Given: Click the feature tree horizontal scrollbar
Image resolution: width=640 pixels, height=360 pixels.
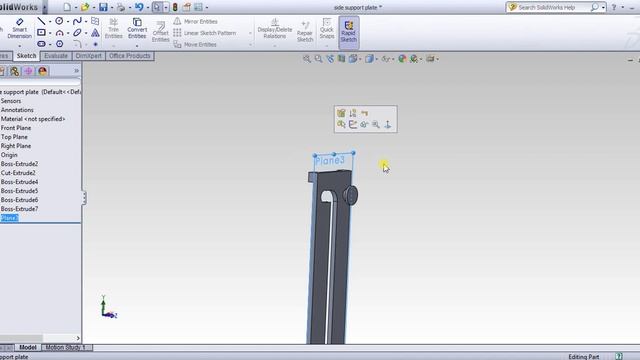Looking at the screenshot, I should [40, 338].
